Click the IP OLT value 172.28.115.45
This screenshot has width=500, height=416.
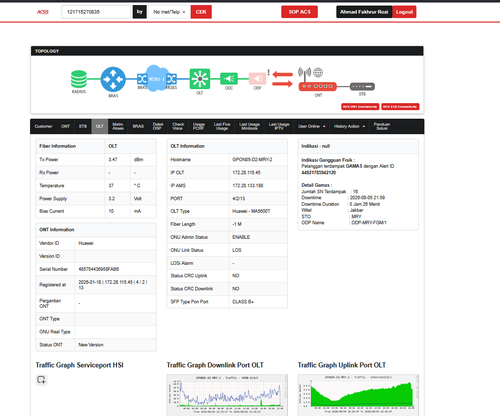[x=246, y=173]
